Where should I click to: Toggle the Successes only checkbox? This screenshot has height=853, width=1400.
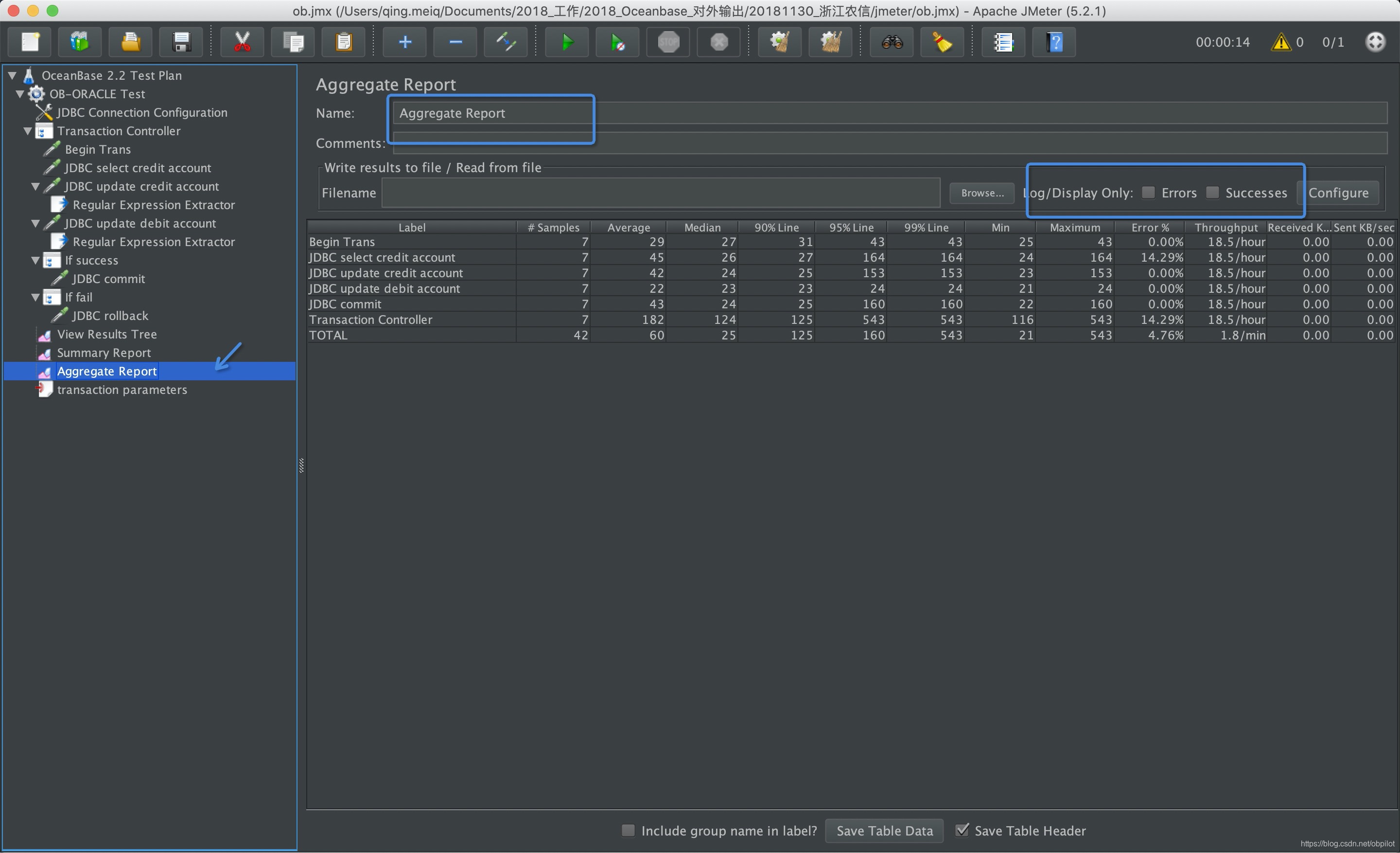pyautogui.click(x=1212, y=193)
